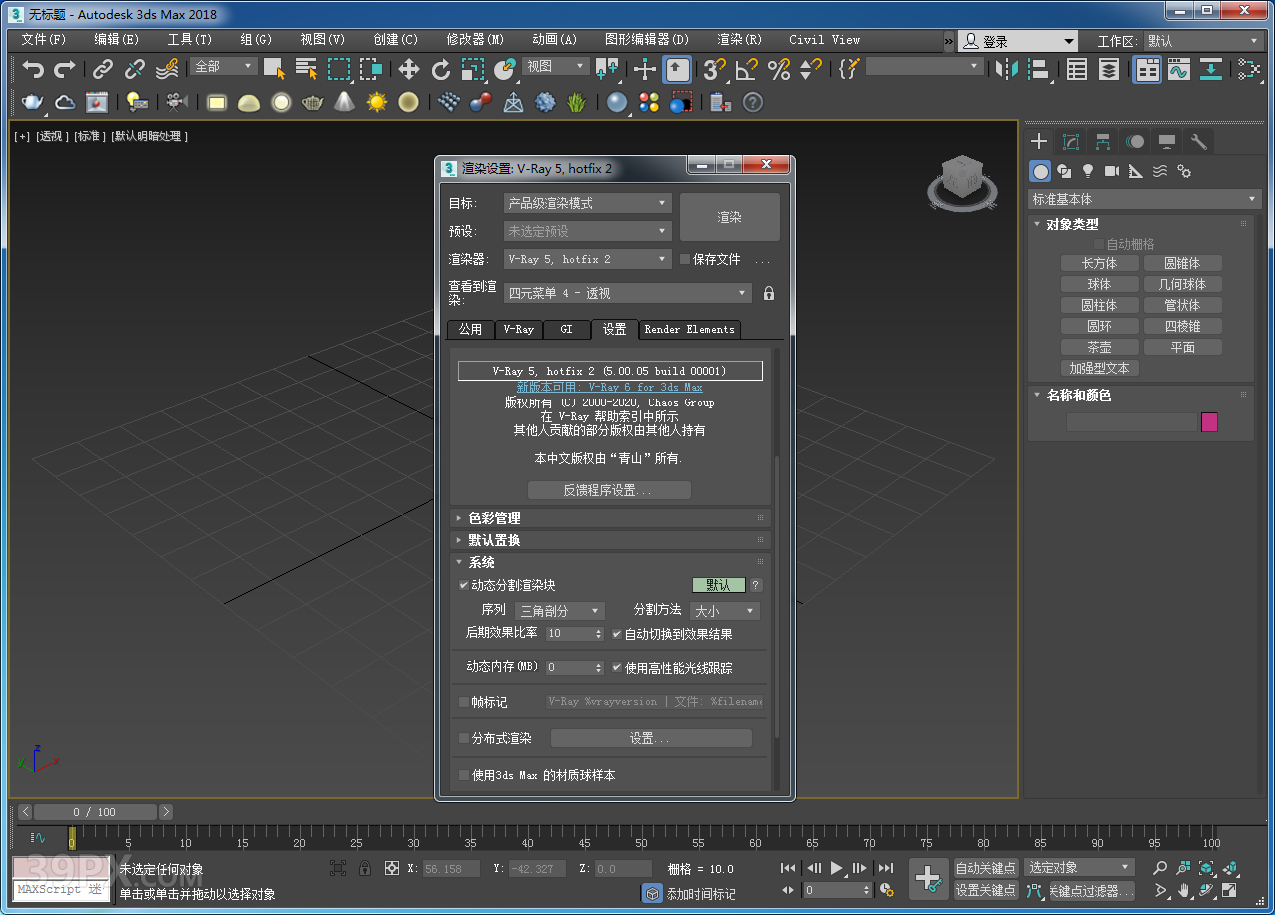Enable the 帧标记 checkbox
The height and width of the screenshot is (915, 1275).
463,702
